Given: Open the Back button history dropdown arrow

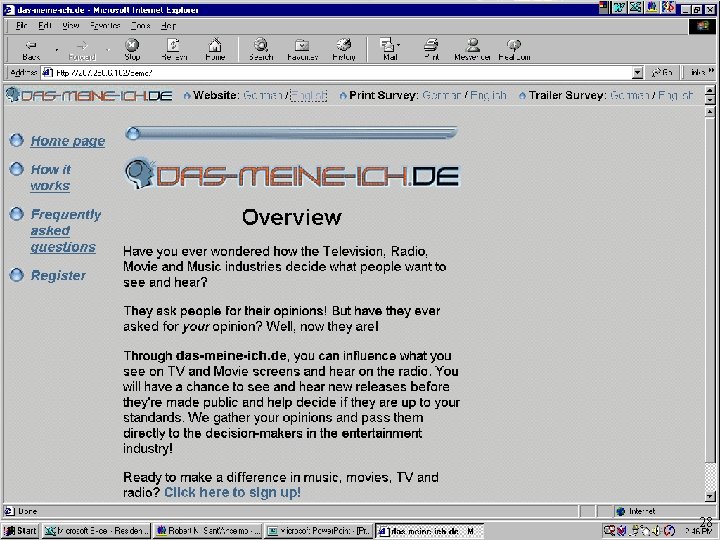Looking at the screenshot, I should tap(56, 50).
